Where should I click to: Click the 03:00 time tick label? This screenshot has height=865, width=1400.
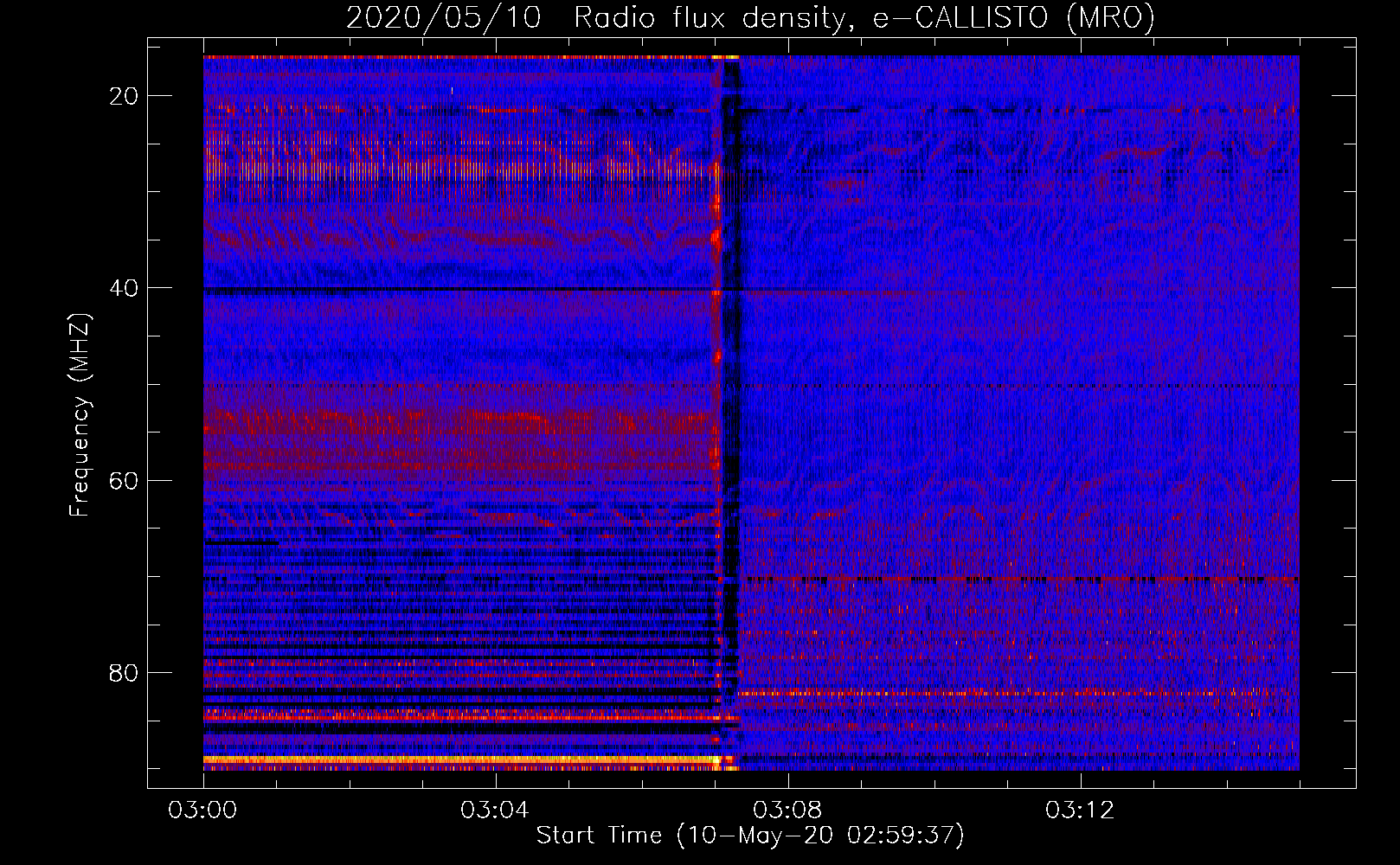pos(203,811)
